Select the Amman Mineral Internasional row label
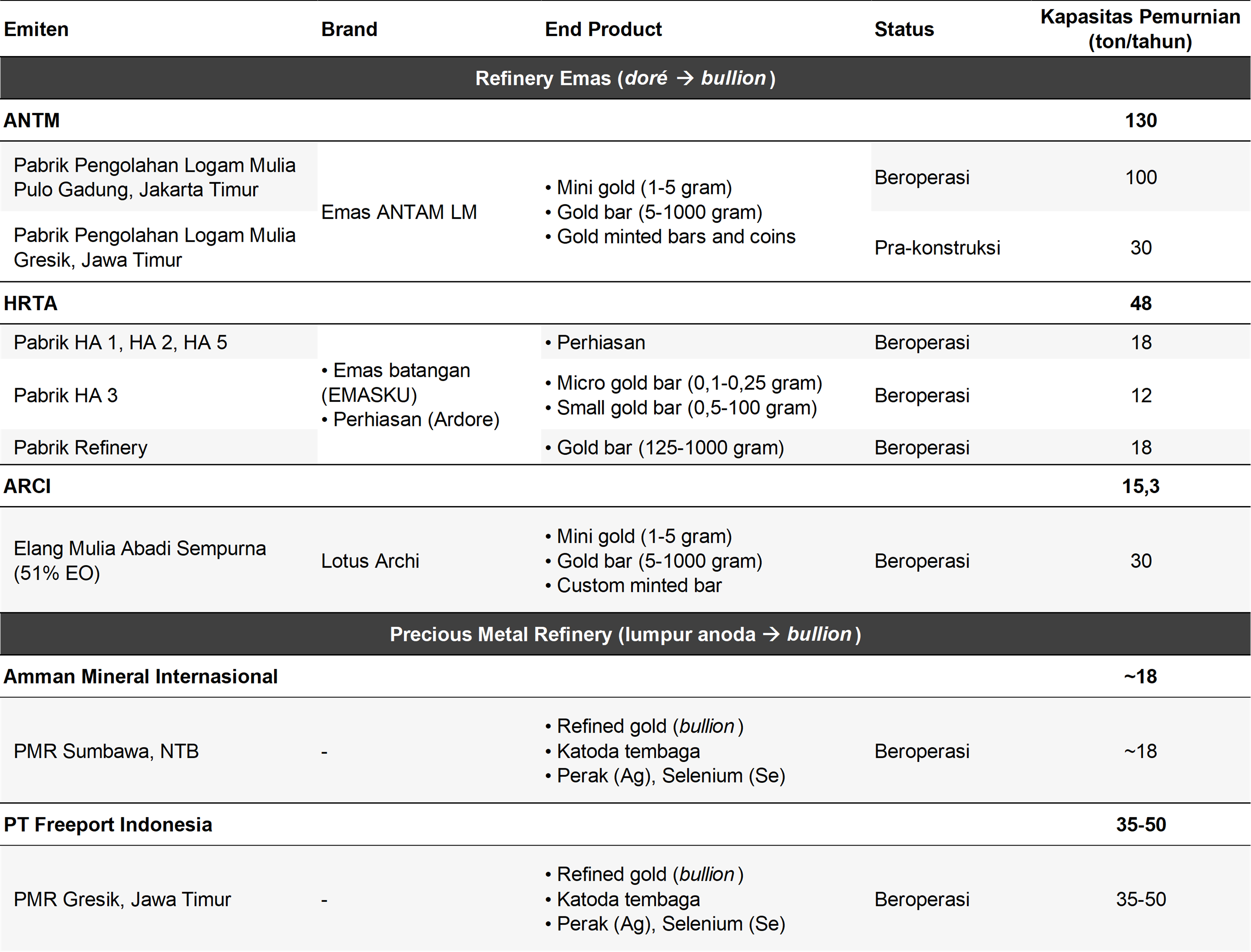This screenshot has height=952, width=1251. (140, 677)
